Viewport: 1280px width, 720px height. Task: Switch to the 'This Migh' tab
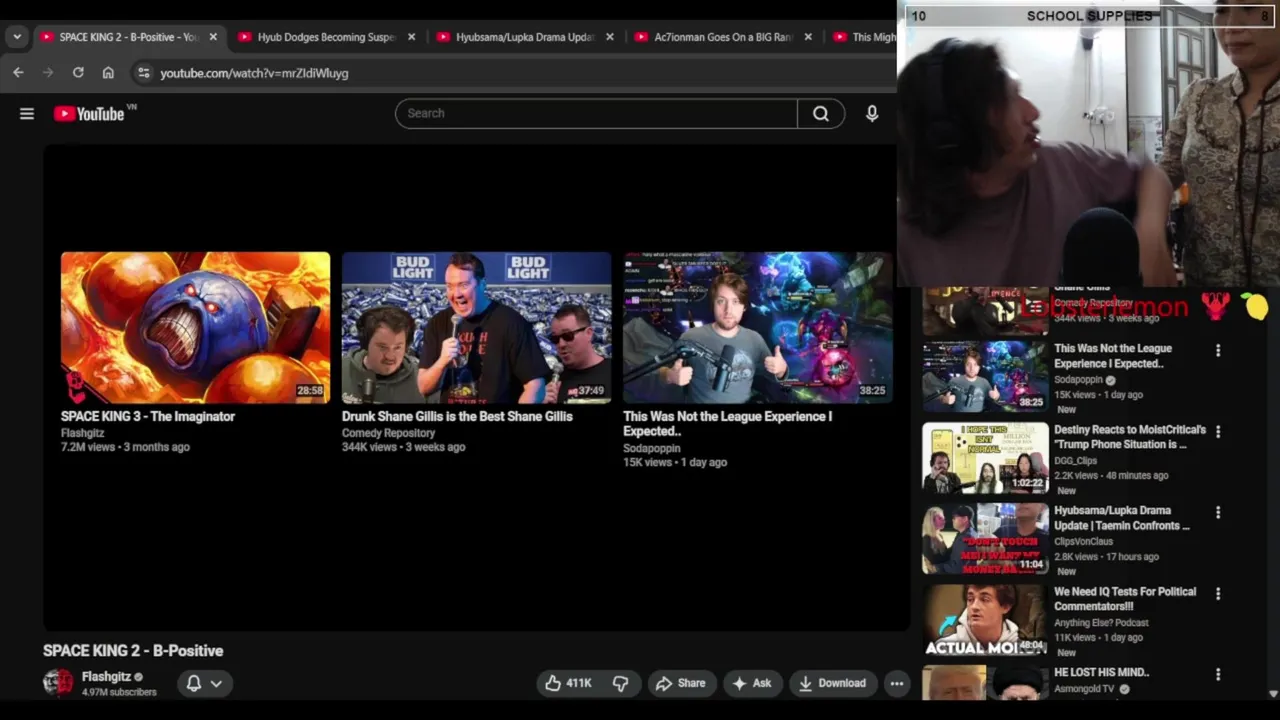point(862,37)
